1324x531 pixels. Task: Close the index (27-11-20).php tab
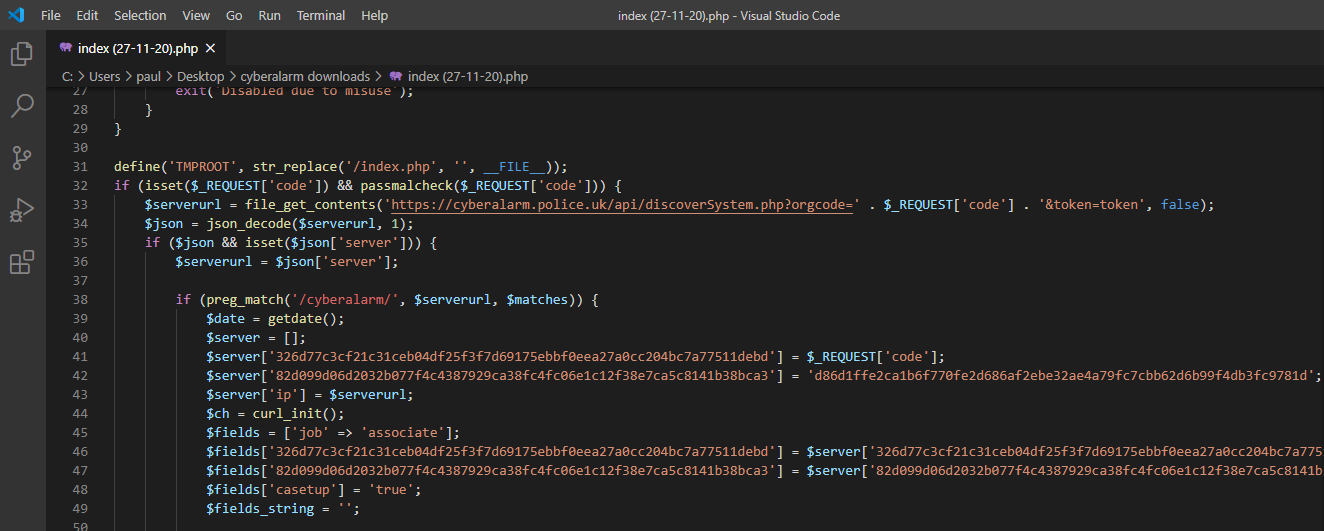(x=210, y=48)
